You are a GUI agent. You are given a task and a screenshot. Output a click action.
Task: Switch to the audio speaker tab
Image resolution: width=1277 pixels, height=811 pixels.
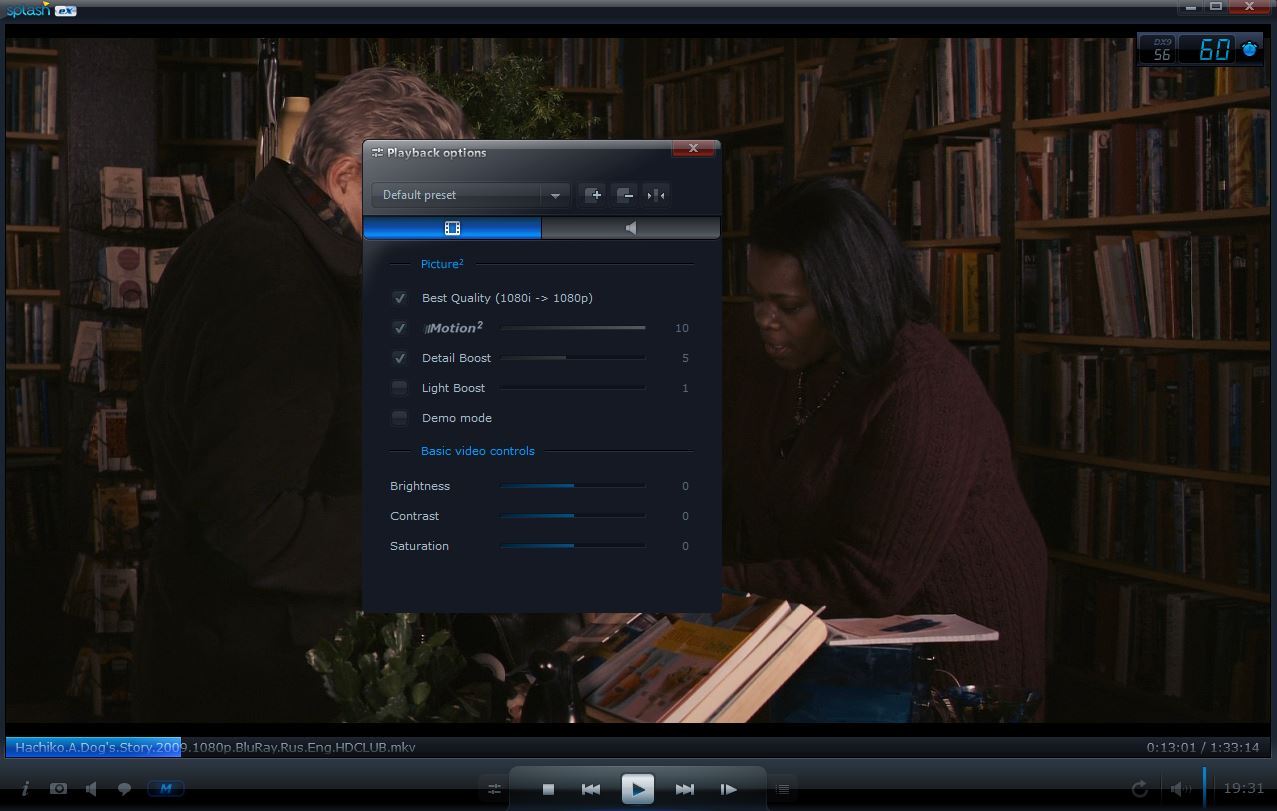click(x=631, y=229)
